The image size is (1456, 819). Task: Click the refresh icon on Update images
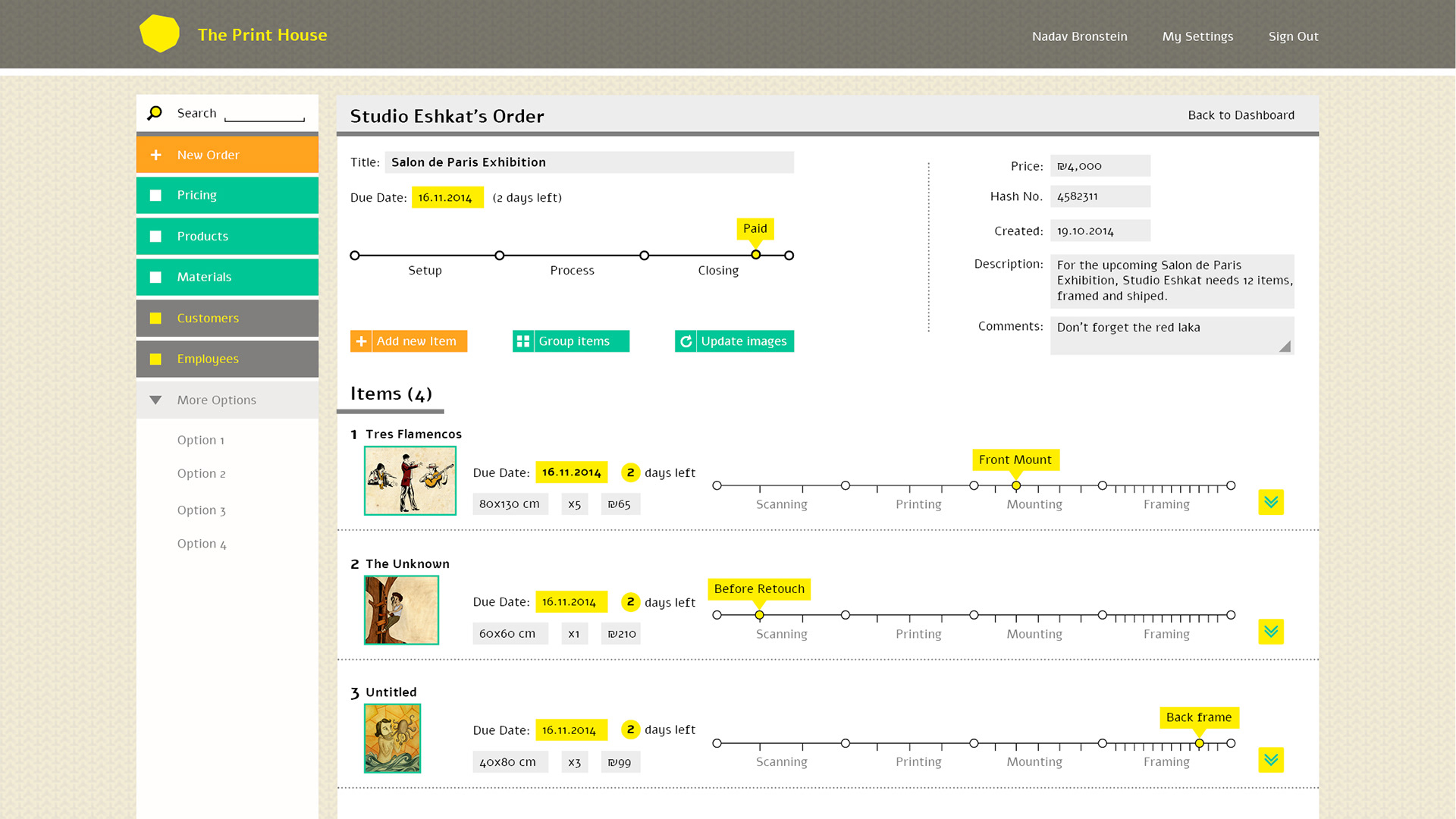point(686,341)
